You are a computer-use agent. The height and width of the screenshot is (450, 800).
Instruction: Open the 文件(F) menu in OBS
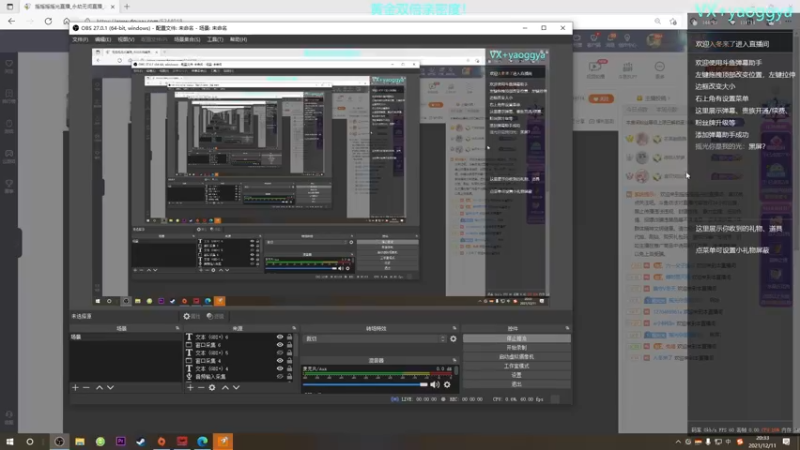coord(80,39)
